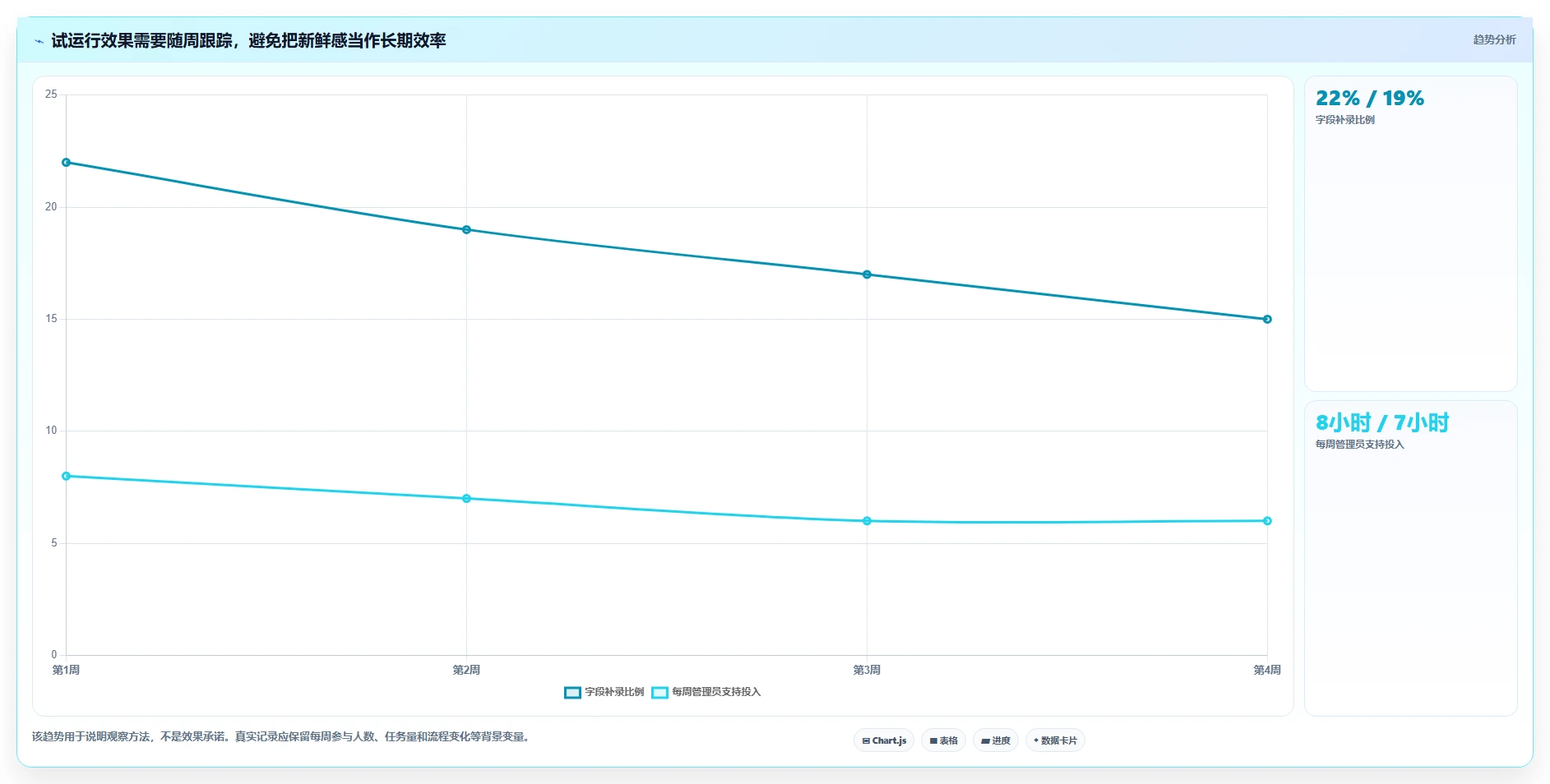Click the 第1周 x-axis label
Viewport: 1550px width, 784px height.
[x=67, y=671]
